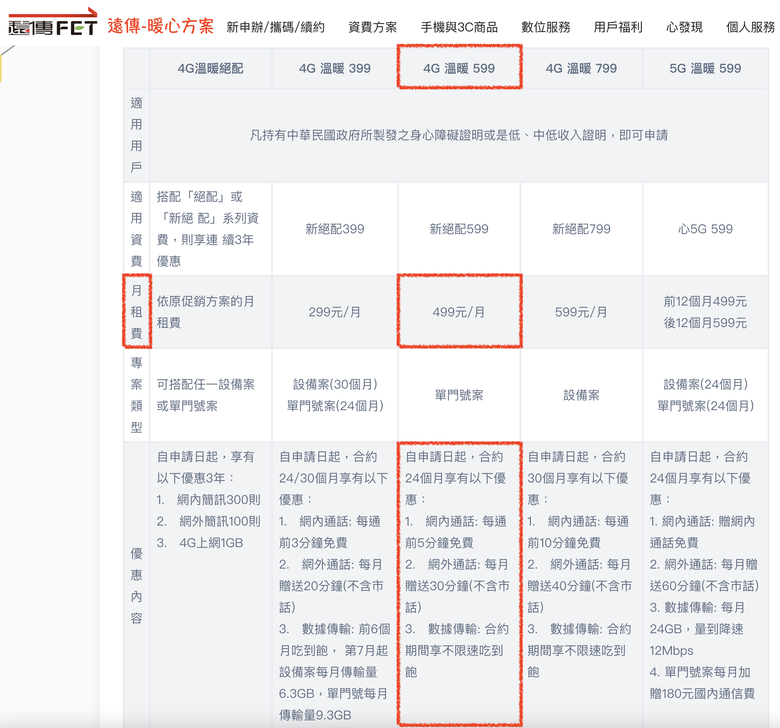780x728 pixels.
Task: Click the 月租費 row label
Action: 136,312
